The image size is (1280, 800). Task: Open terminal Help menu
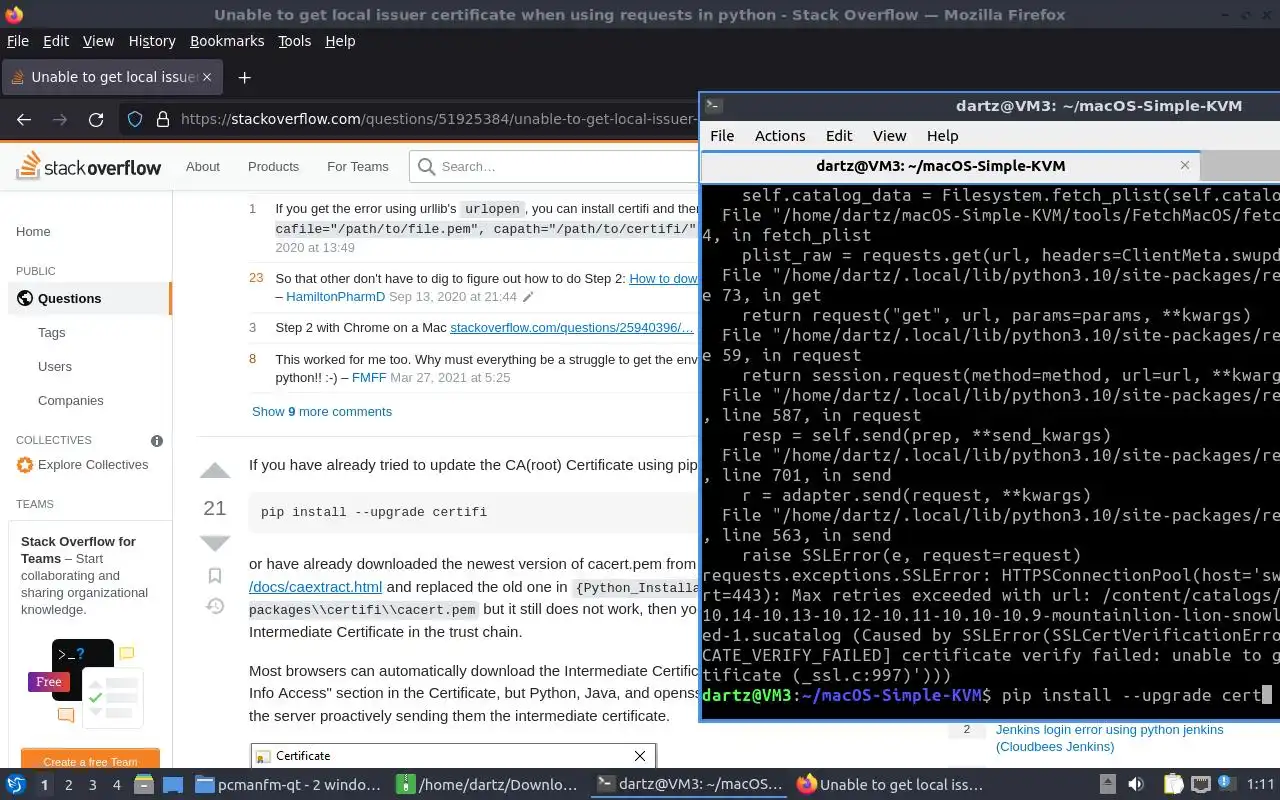point(942,136)
